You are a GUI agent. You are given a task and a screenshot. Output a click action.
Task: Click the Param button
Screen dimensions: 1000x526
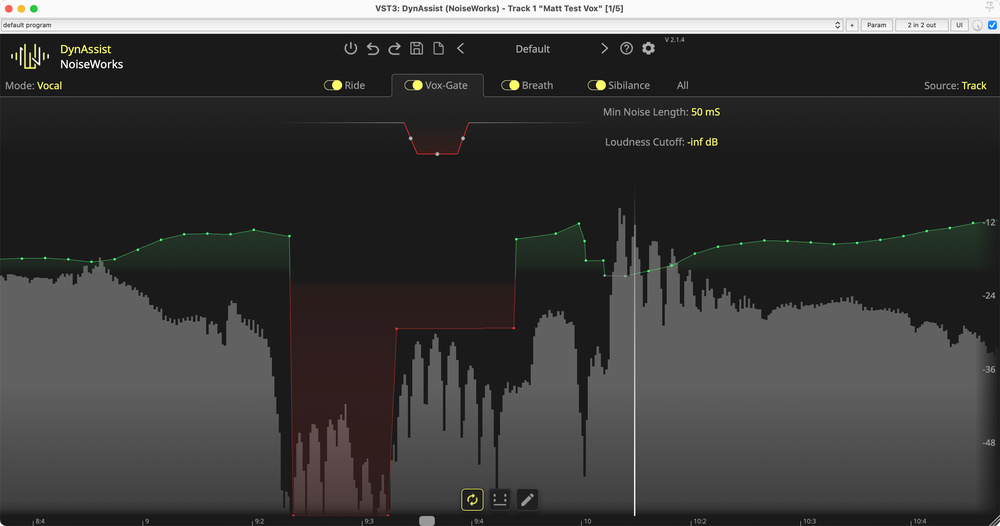point(876,25)
